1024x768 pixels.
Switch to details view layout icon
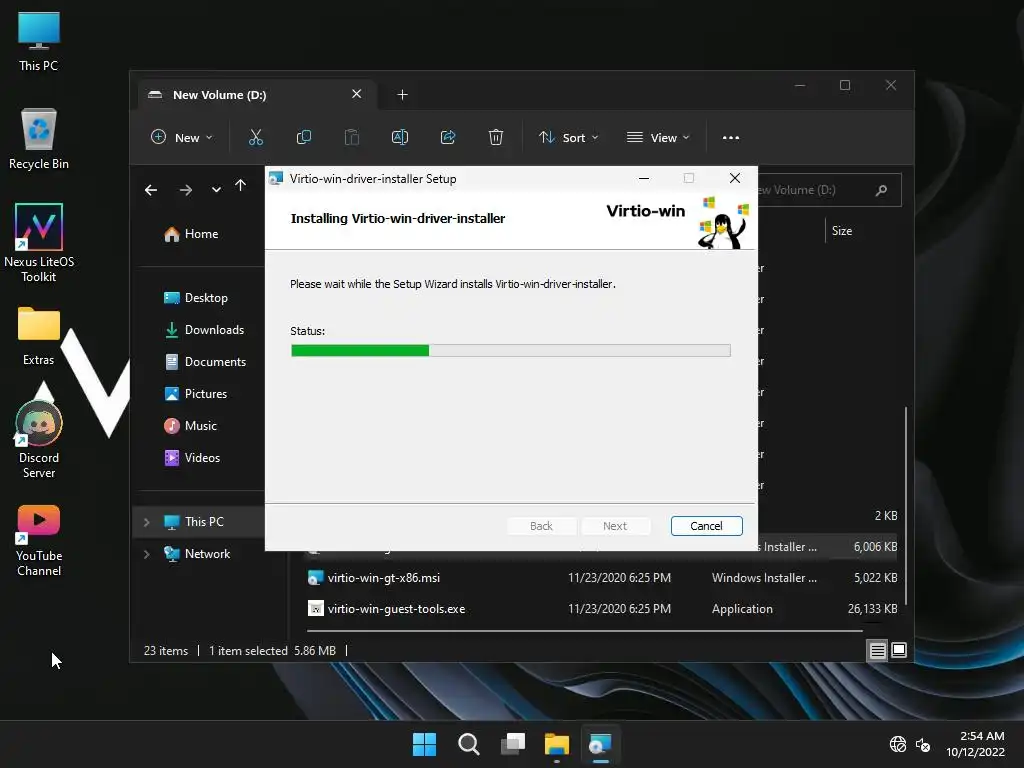coord(878,650)
